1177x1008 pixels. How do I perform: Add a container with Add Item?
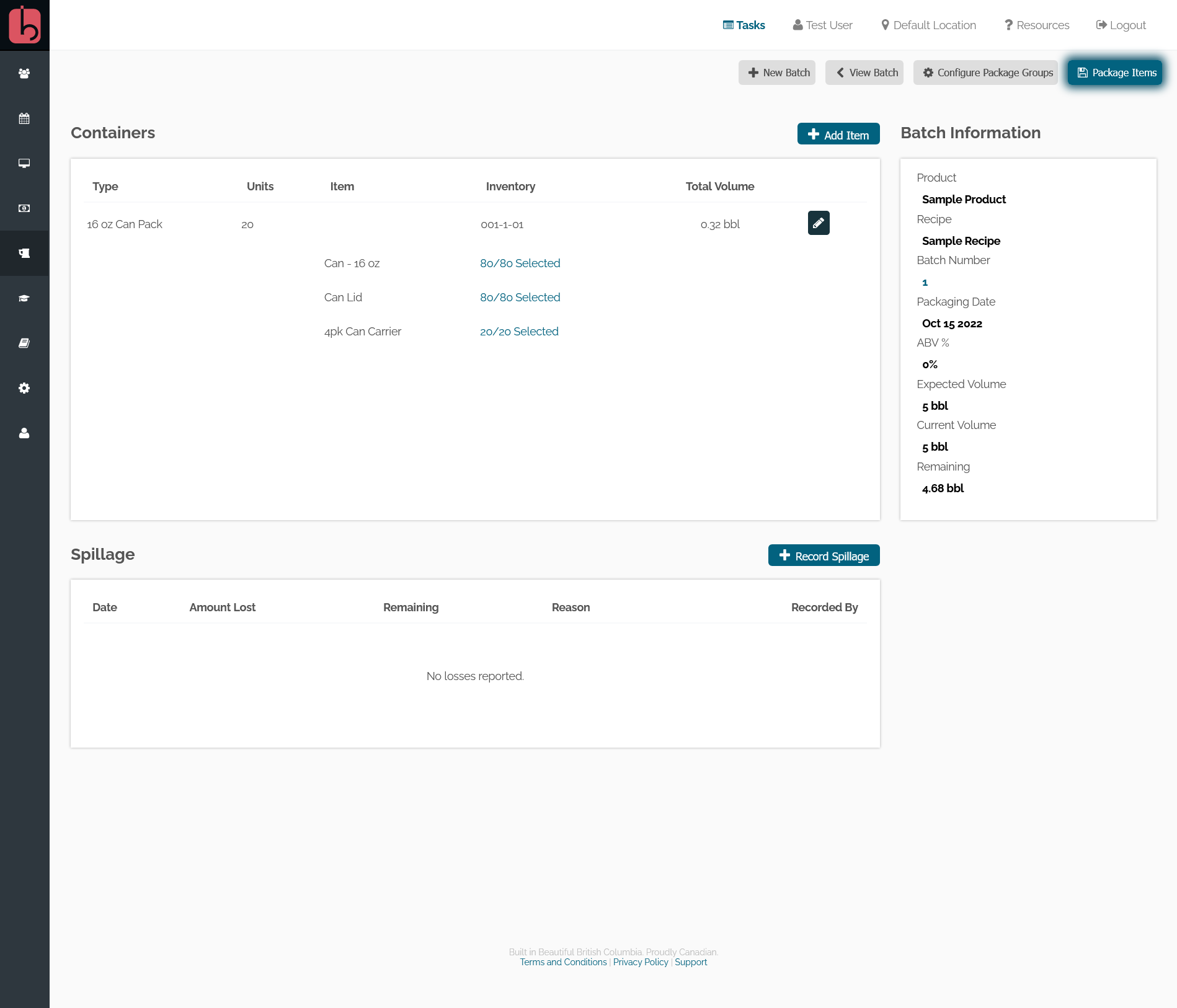pos(838,134)
